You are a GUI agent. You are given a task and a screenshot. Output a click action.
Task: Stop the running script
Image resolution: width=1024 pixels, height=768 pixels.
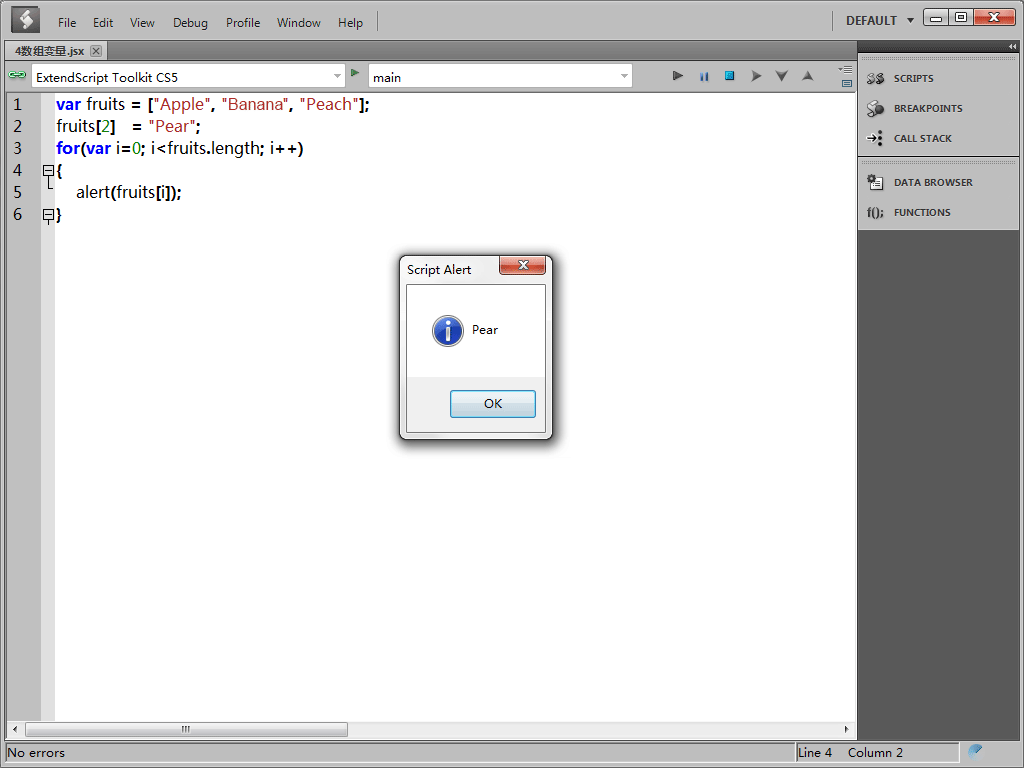pos(729,76)
